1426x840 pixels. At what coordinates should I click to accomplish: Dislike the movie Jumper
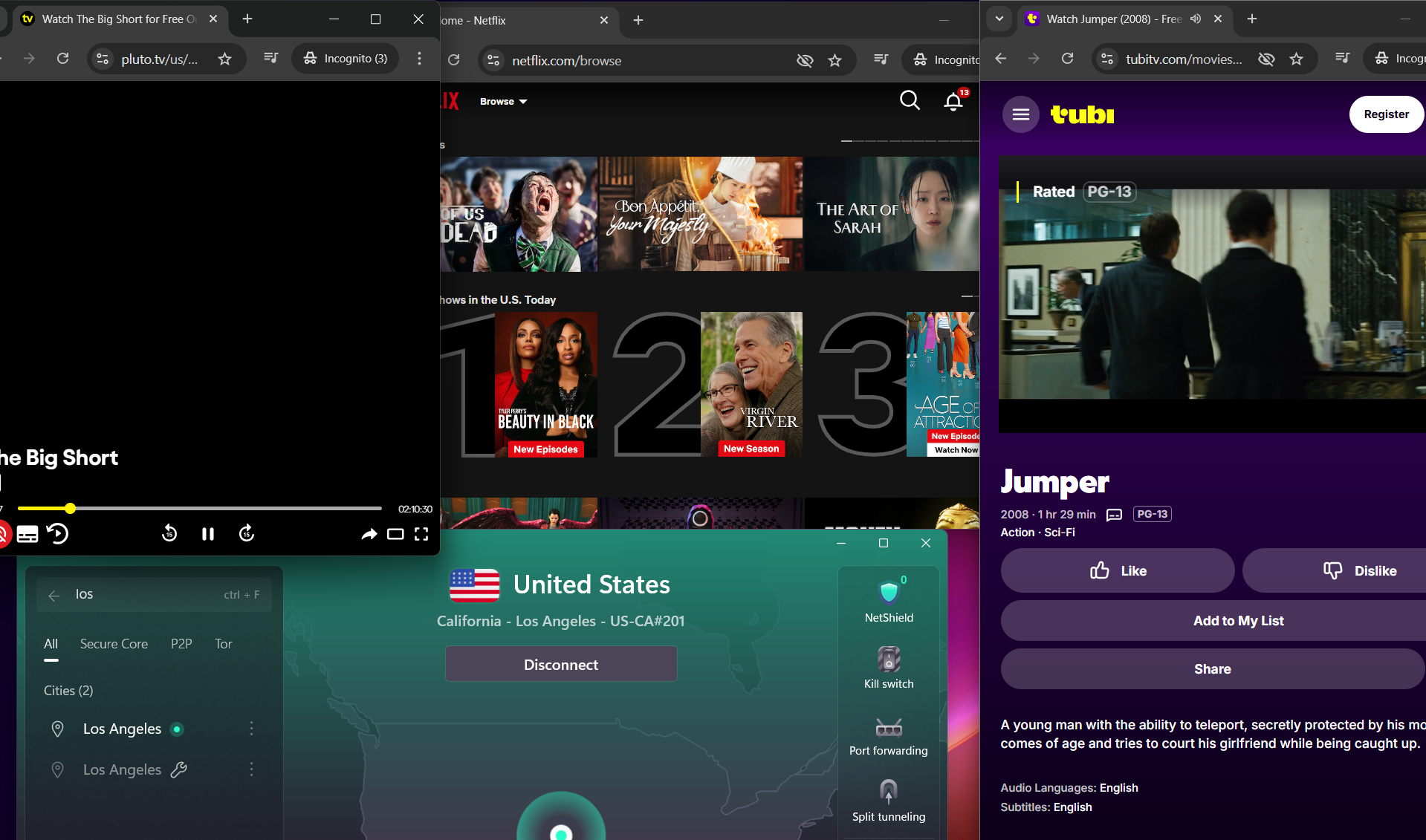(1335, 570)
